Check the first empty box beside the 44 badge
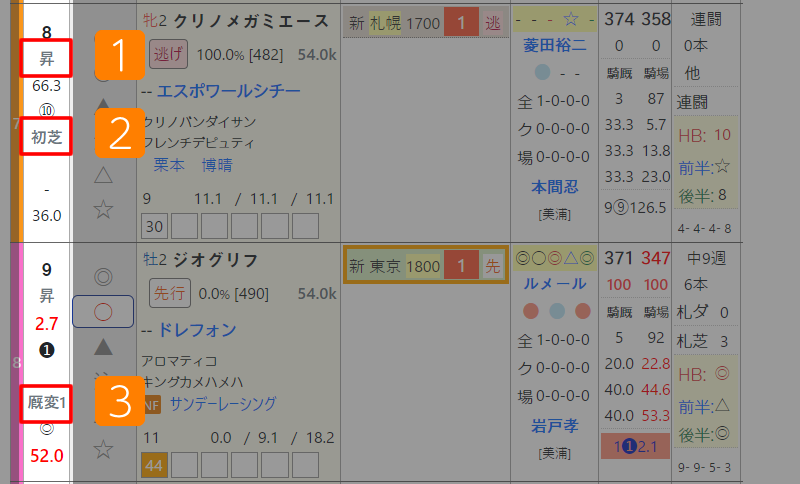This screenshot has width=800, height=484. (x=185, y=464)
